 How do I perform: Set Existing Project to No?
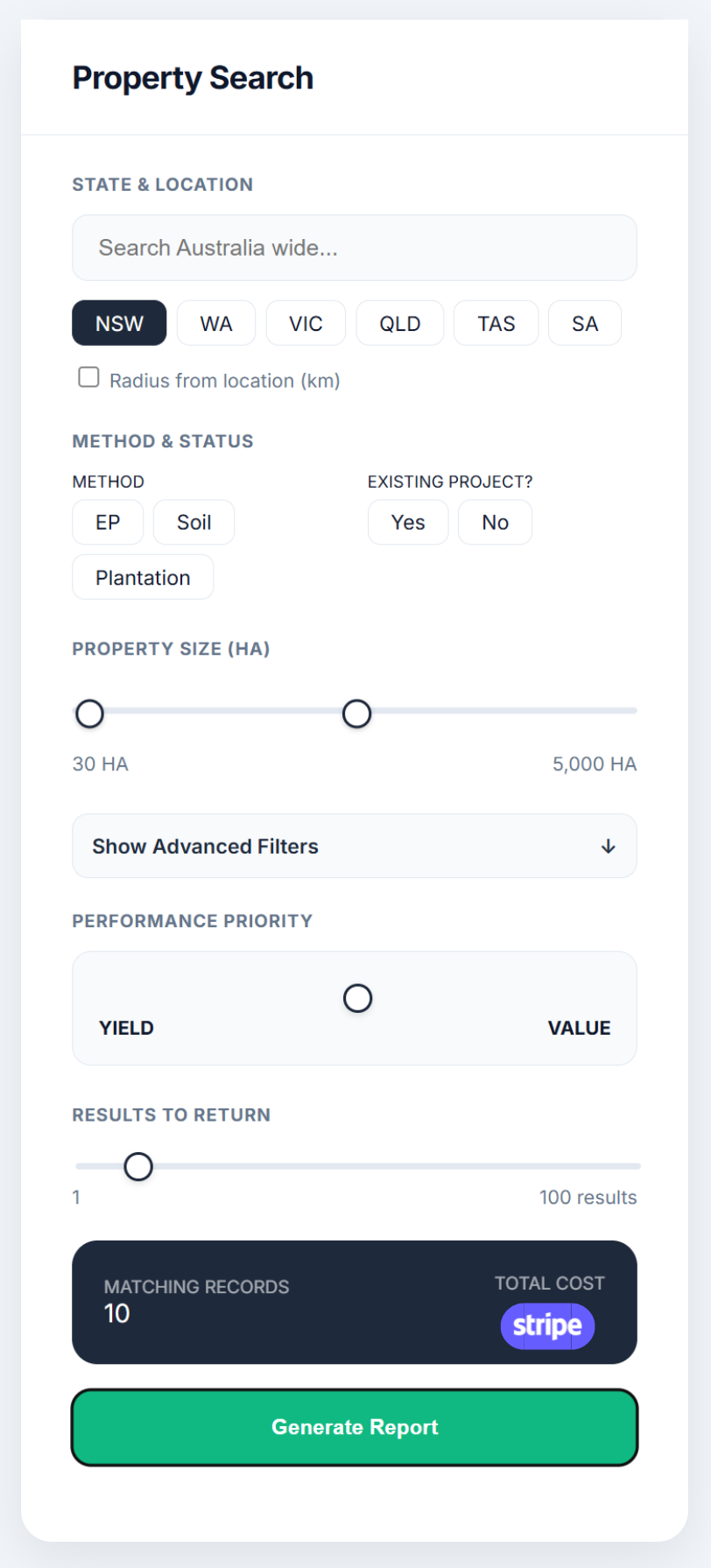click(x=495, y=523)
